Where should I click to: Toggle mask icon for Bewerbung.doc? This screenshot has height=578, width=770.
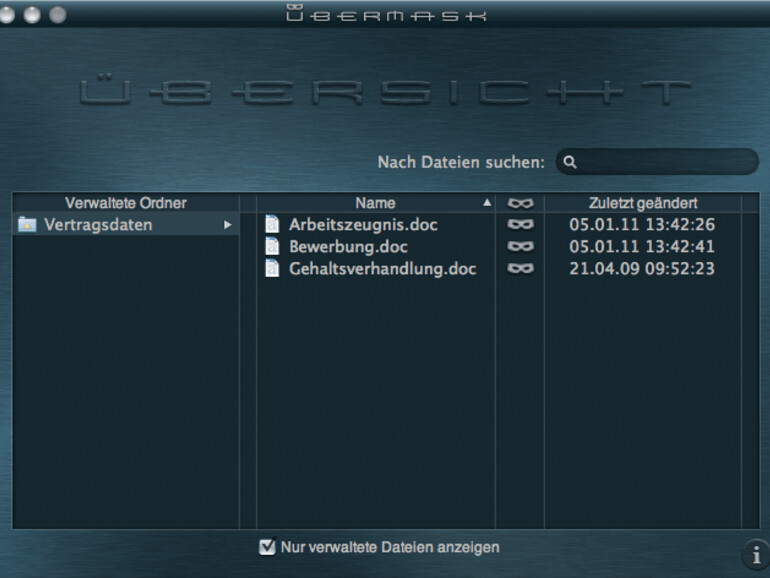coord(521,247)
